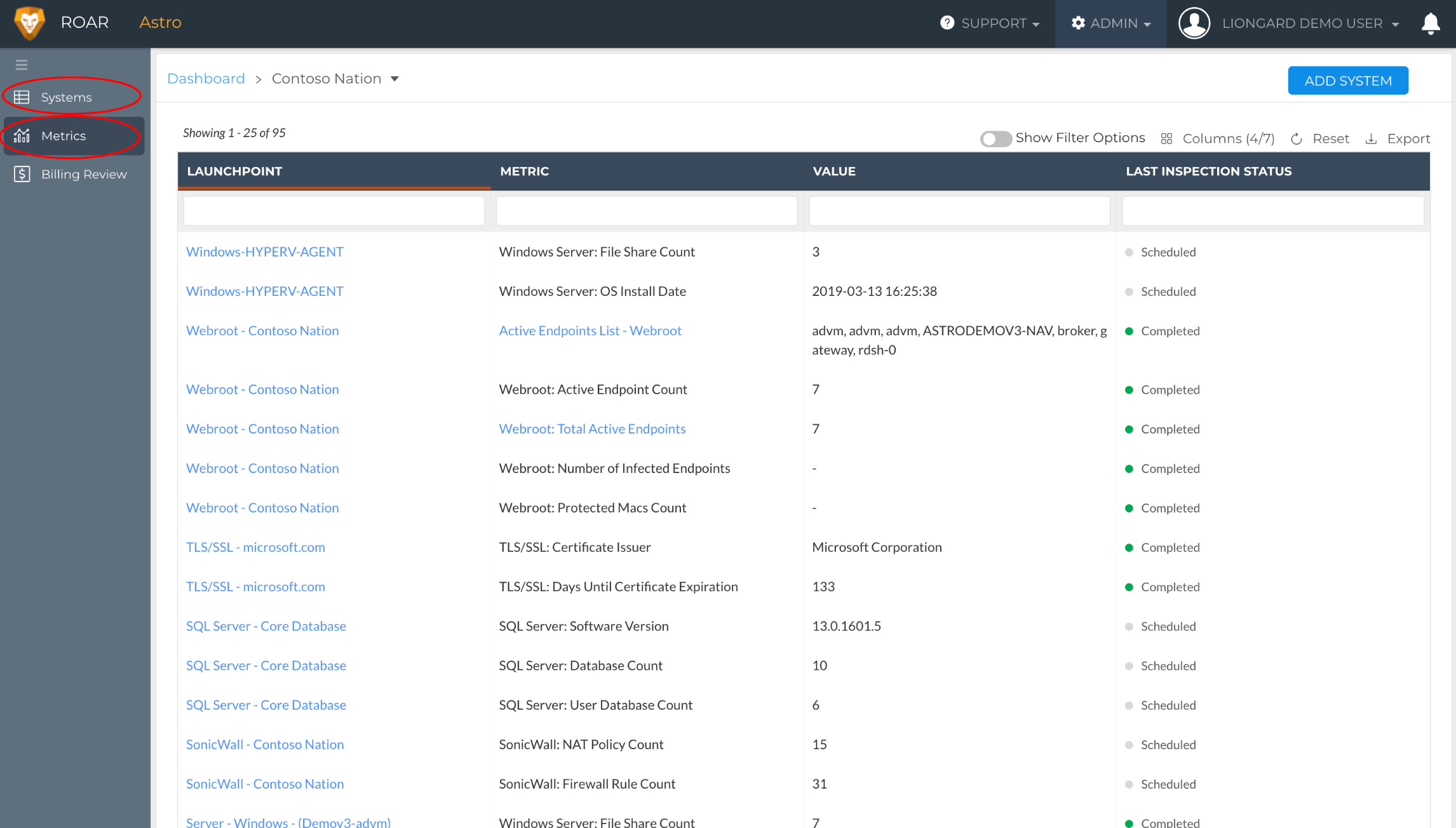Click the Launchpoint filter input field
This screenshot has width=1456, height=828.
pos(334,211)
